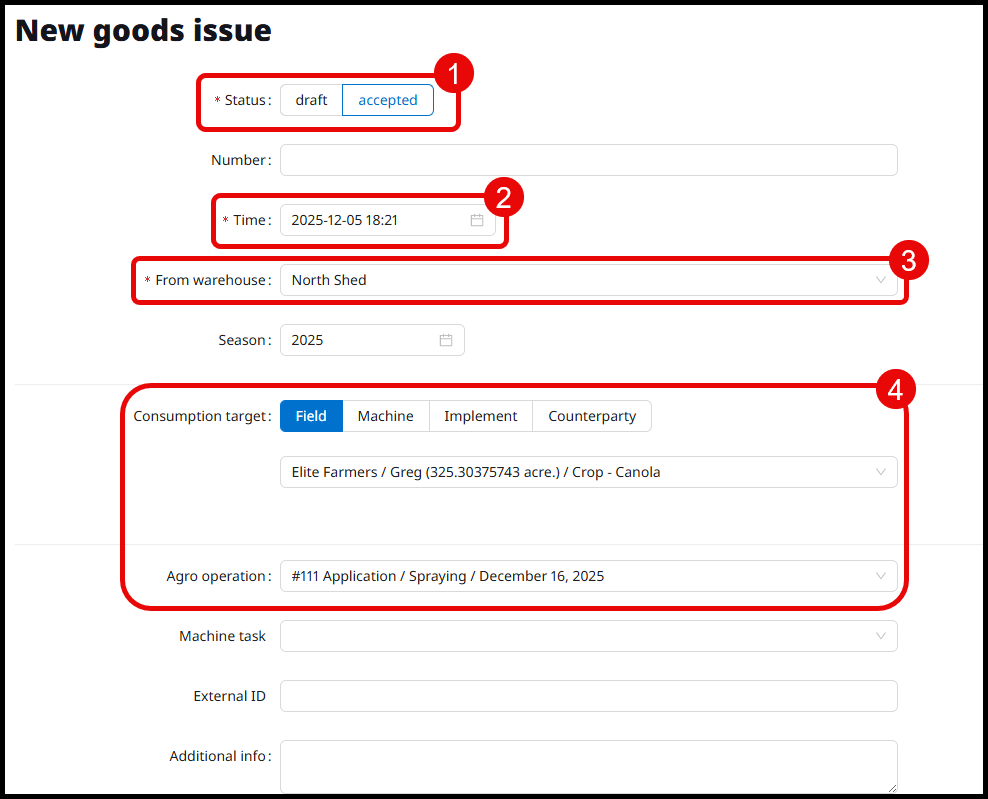Set status to draft
Screen dimensions: 988x799
(311, 100)
